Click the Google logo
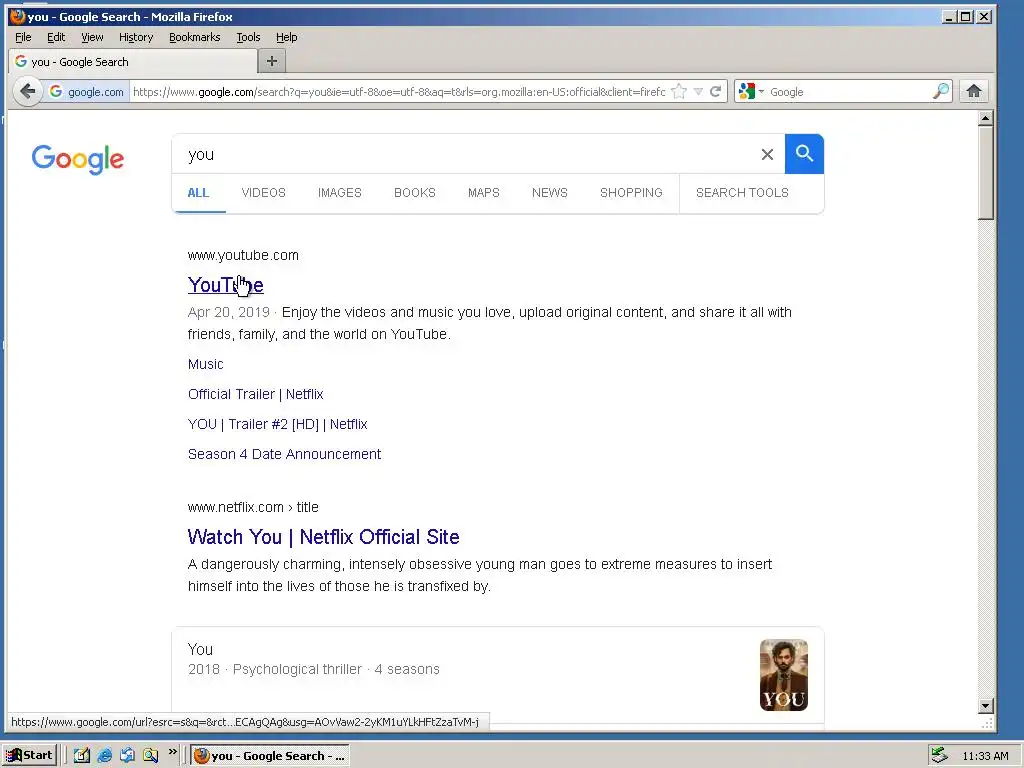This screenshot has height=768, width=1024. [78, 159]
